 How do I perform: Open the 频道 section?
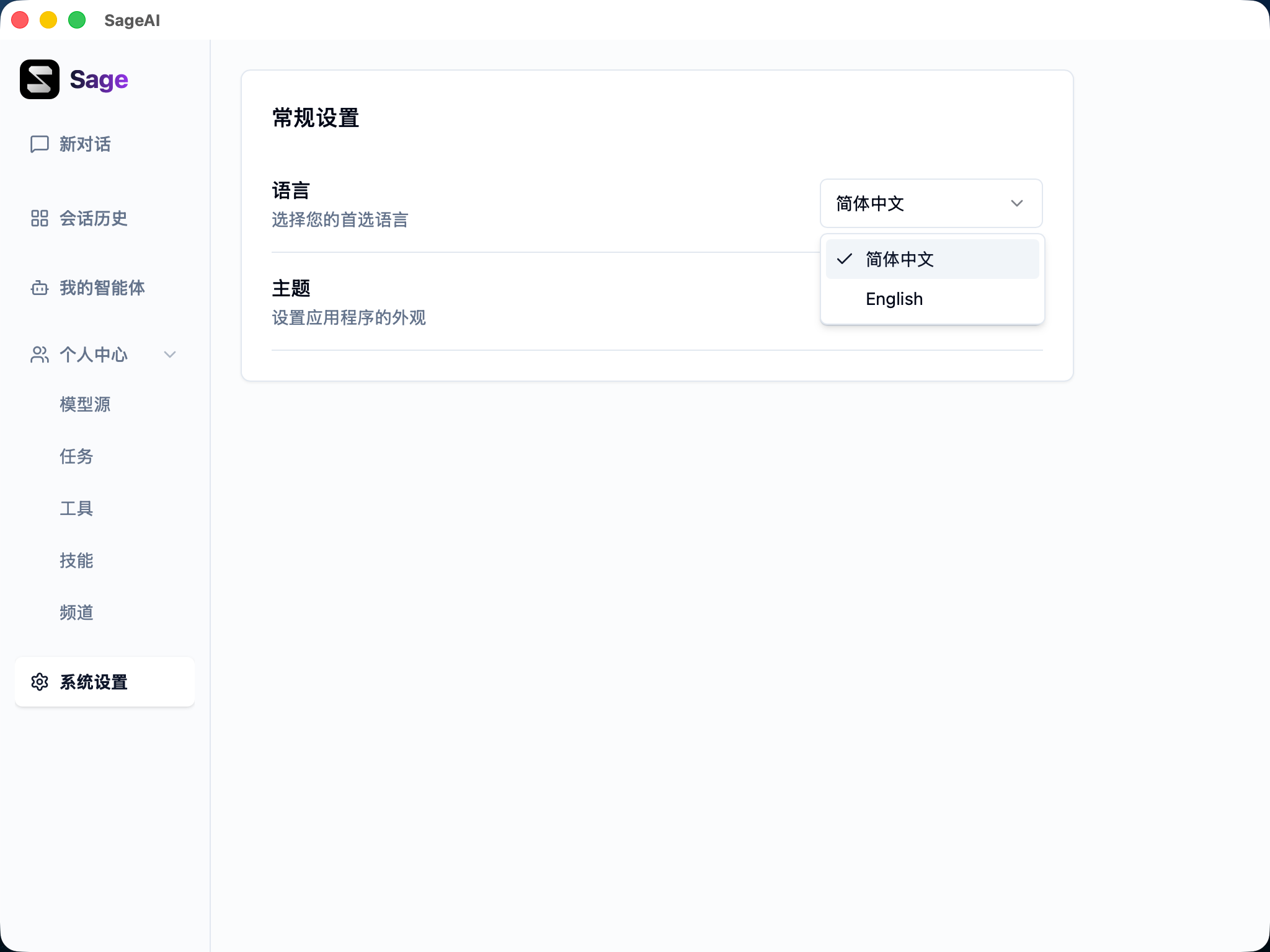(76, 613)
